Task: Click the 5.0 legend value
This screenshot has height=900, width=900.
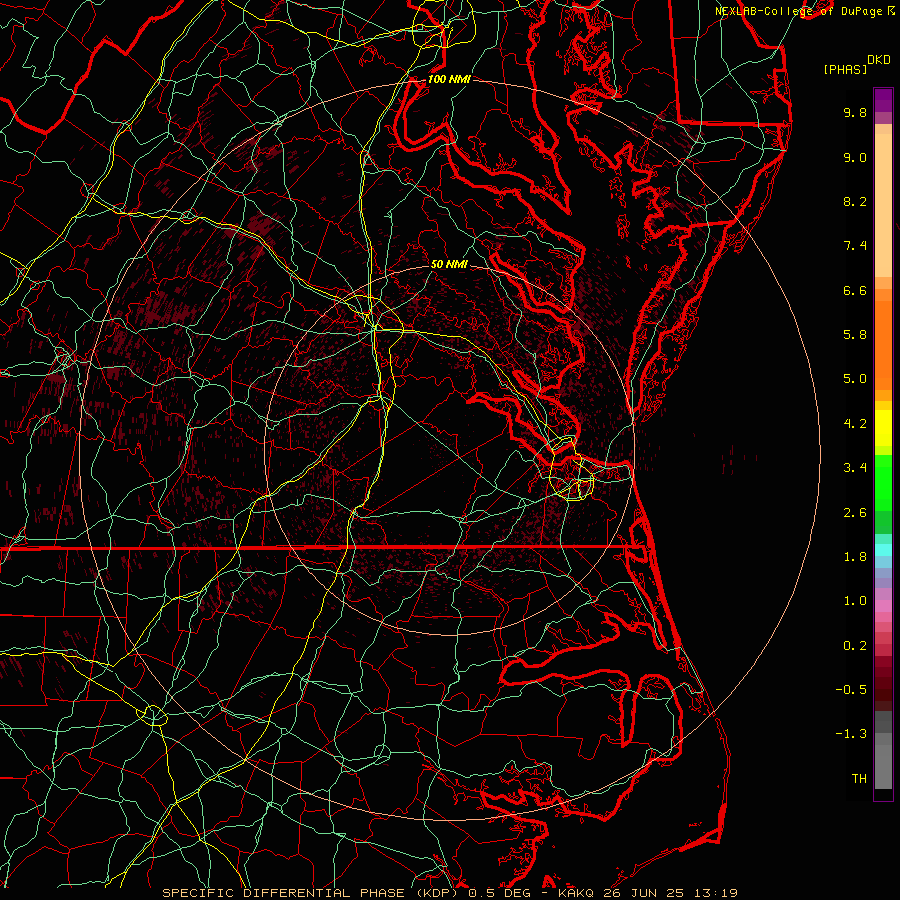Action: [x=855, y=379]
